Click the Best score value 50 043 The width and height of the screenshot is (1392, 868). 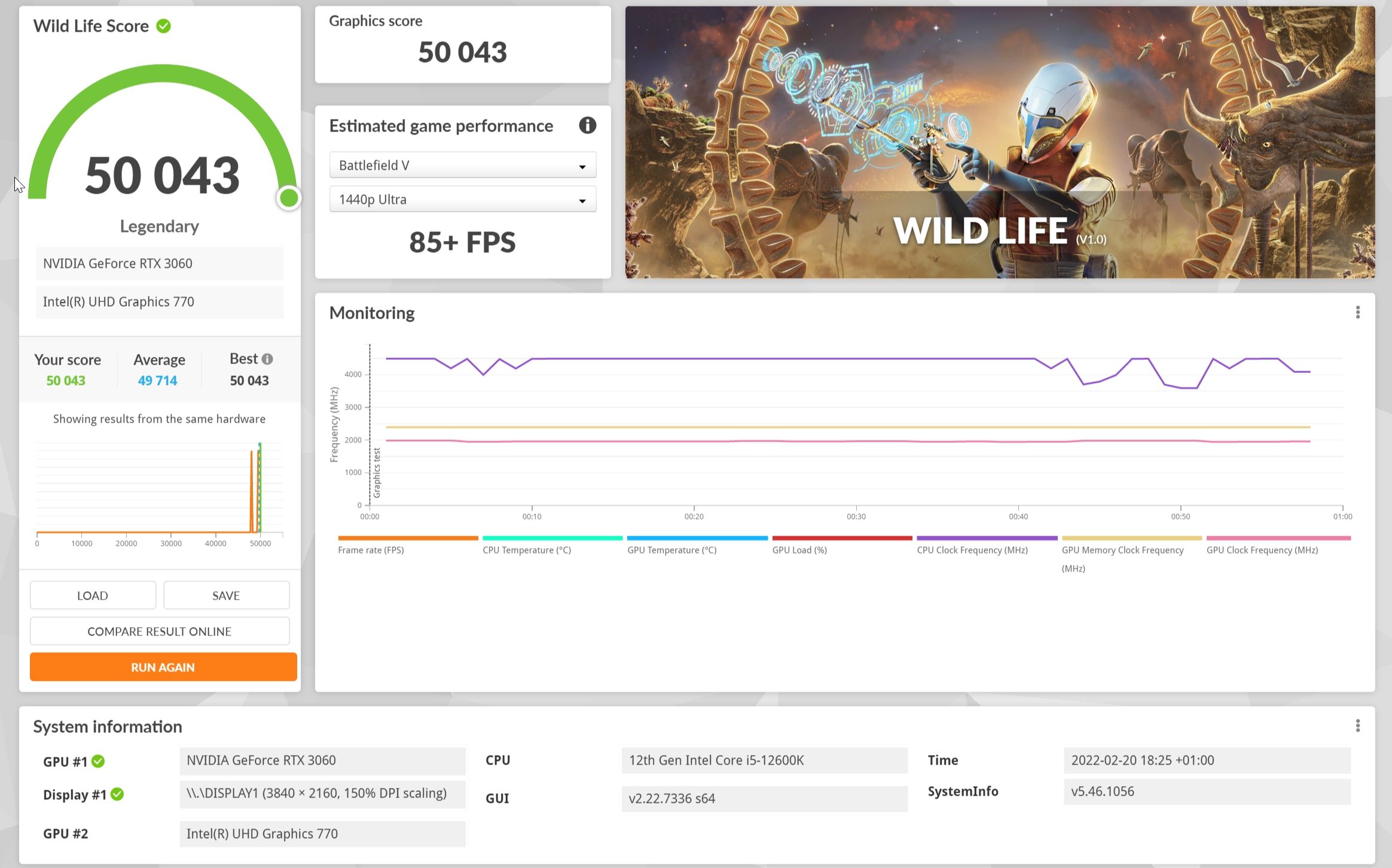point(249,381)
